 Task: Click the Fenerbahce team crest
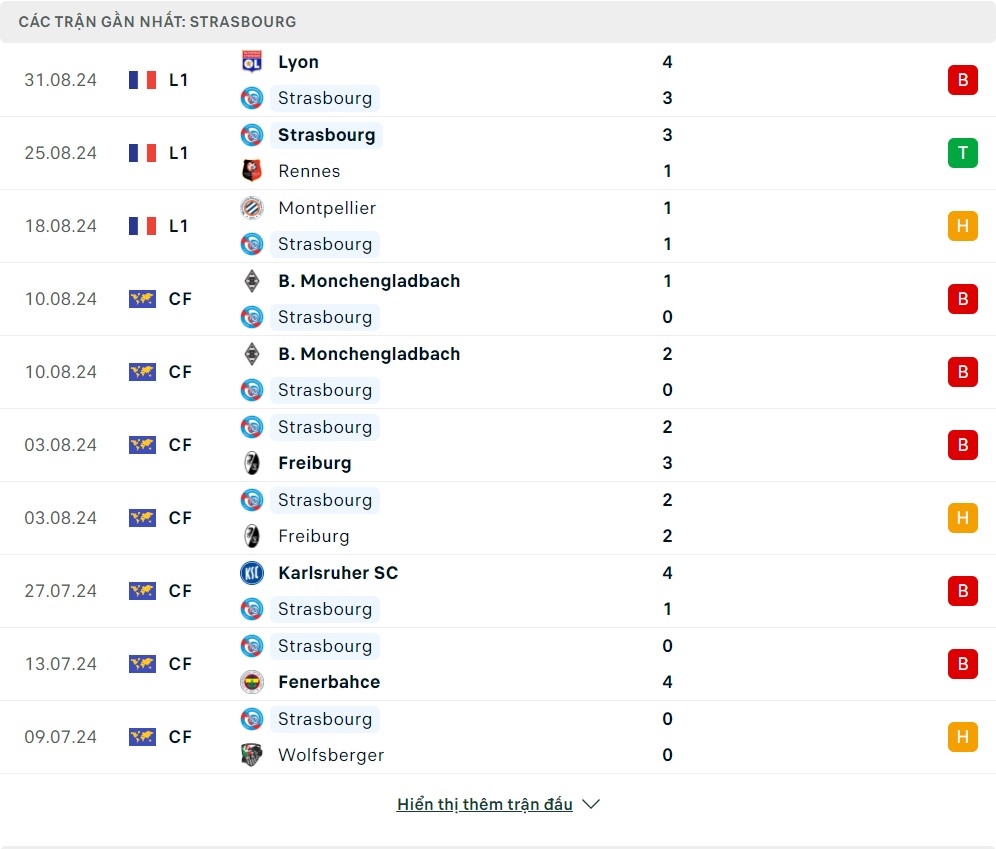pyautogui.click(x=252, y=682)
